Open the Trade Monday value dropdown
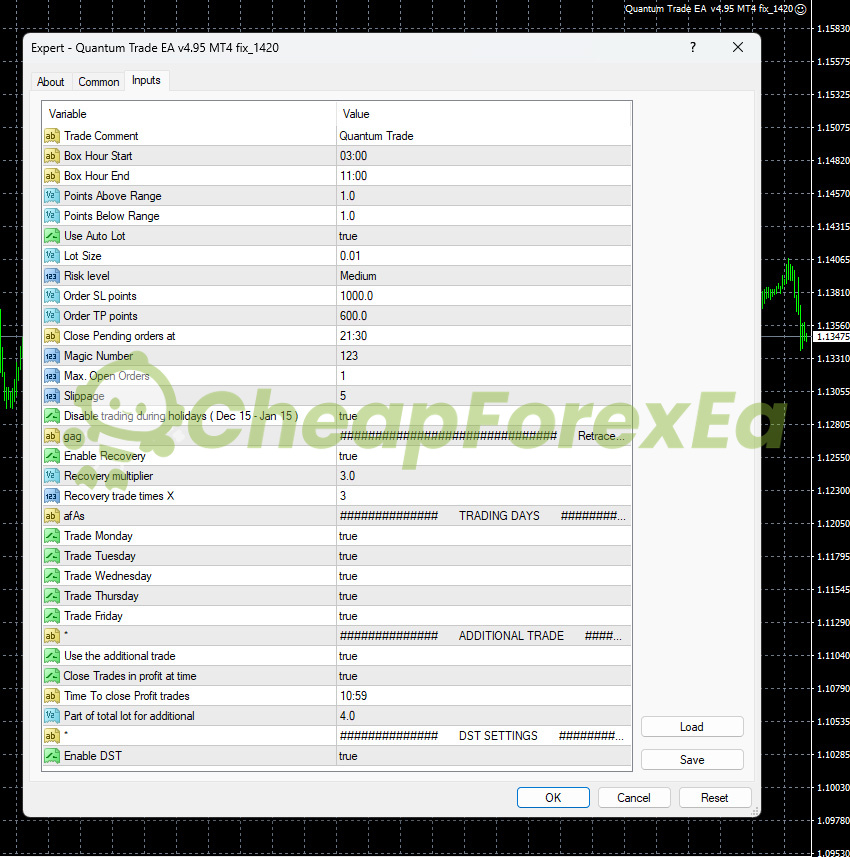The height and width of the screenshot is (857, 850). click(x=484, y=536)
